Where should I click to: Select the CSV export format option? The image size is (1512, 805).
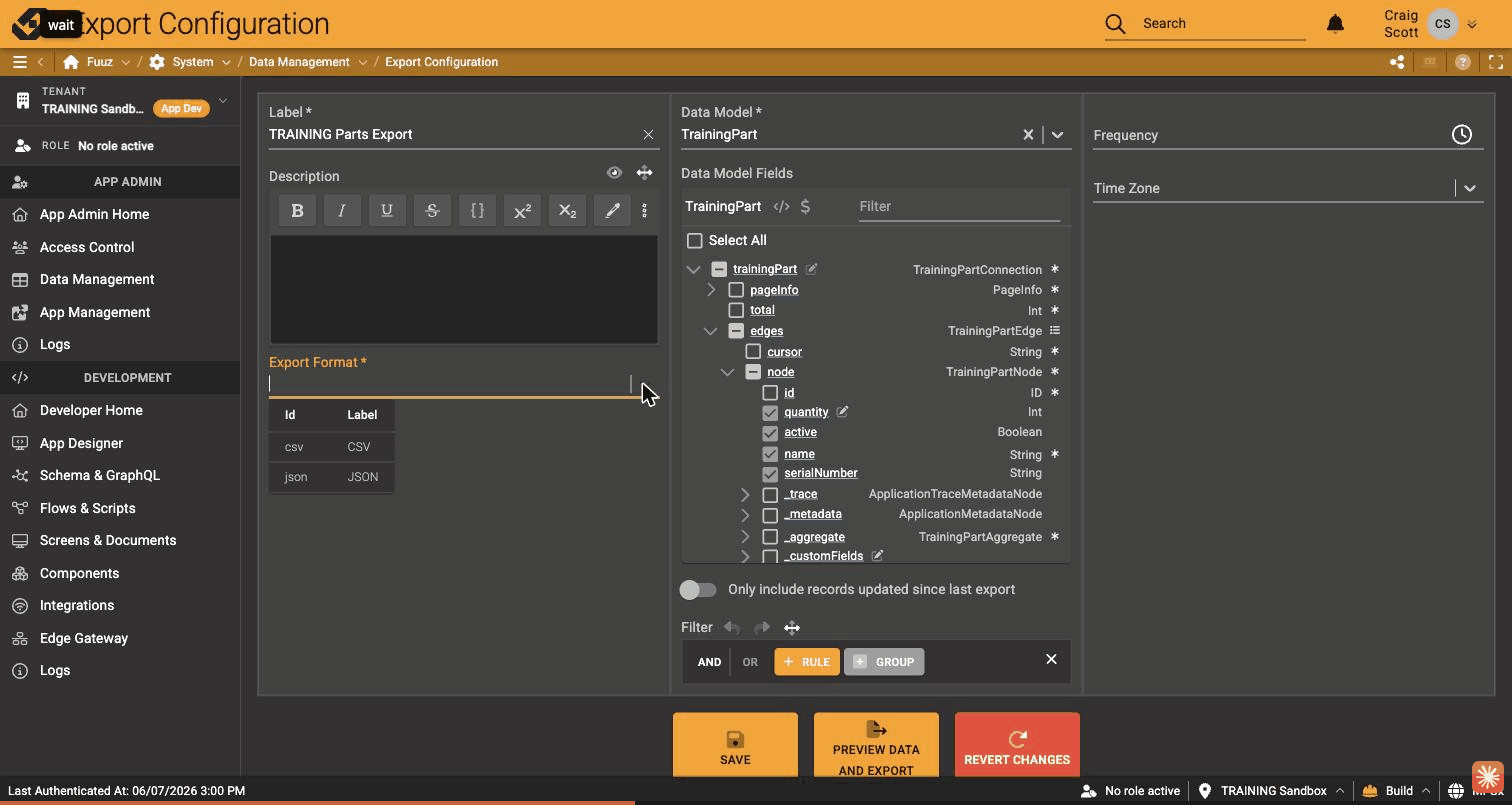[331, 447]
